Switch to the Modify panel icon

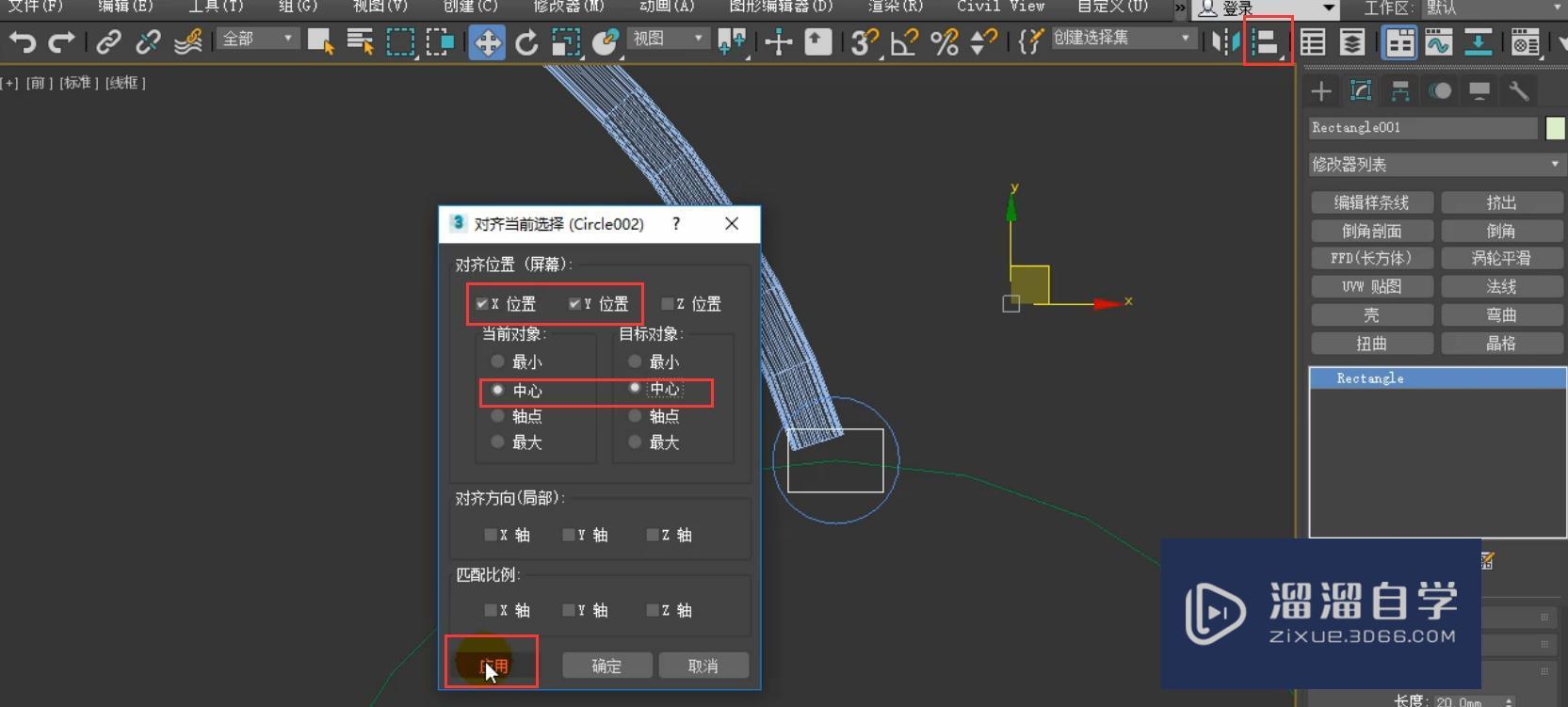click(x=1361, y=91)
